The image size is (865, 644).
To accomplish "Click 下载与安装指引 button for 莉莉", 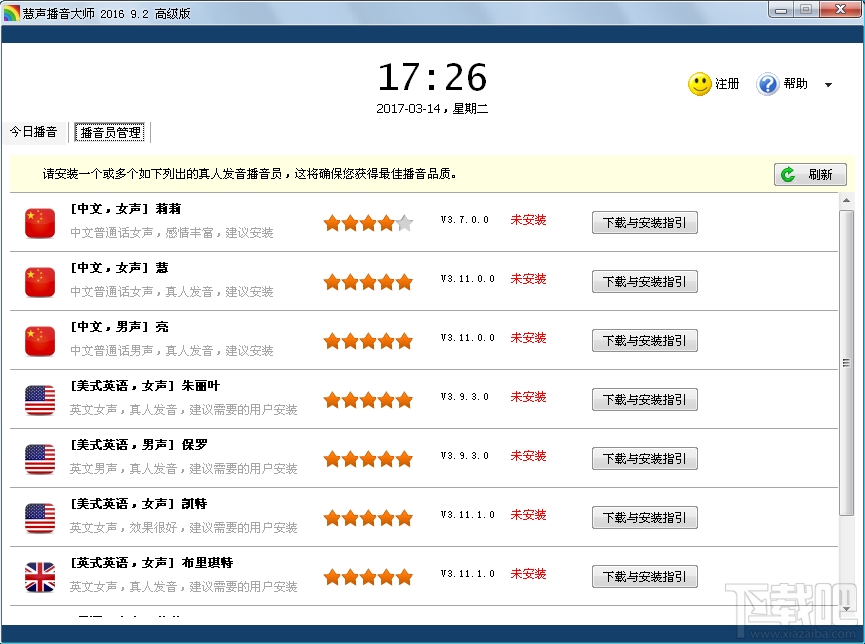I will click(644, 222).
